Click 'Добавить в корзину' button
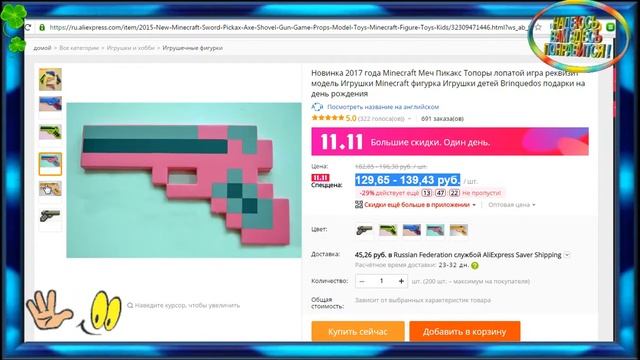640x360 pixels. click(x=464, y=331)
